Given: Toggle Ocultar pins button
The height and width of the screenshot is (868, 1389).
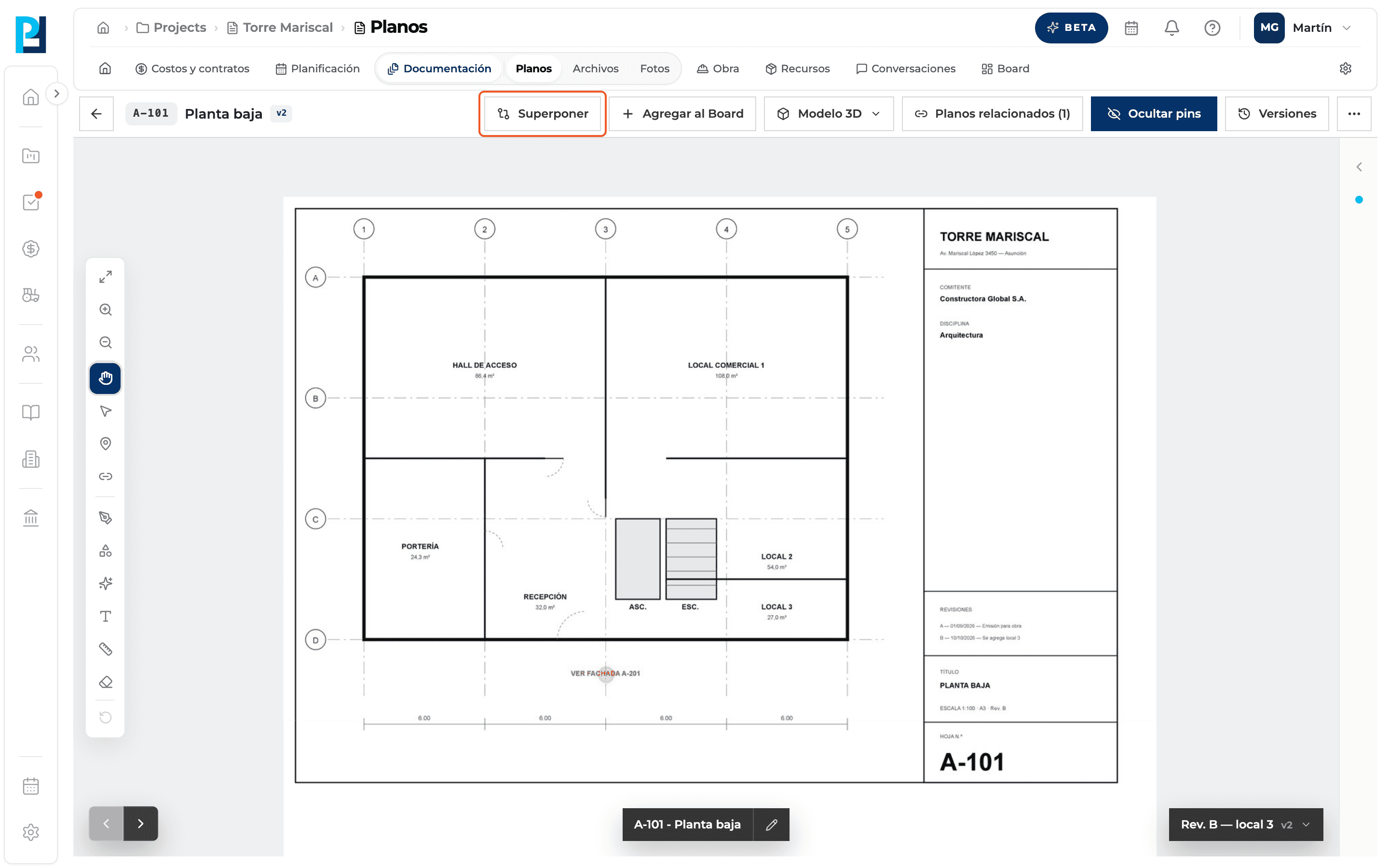Looking at the screenshot, I should coord(1154,114).
